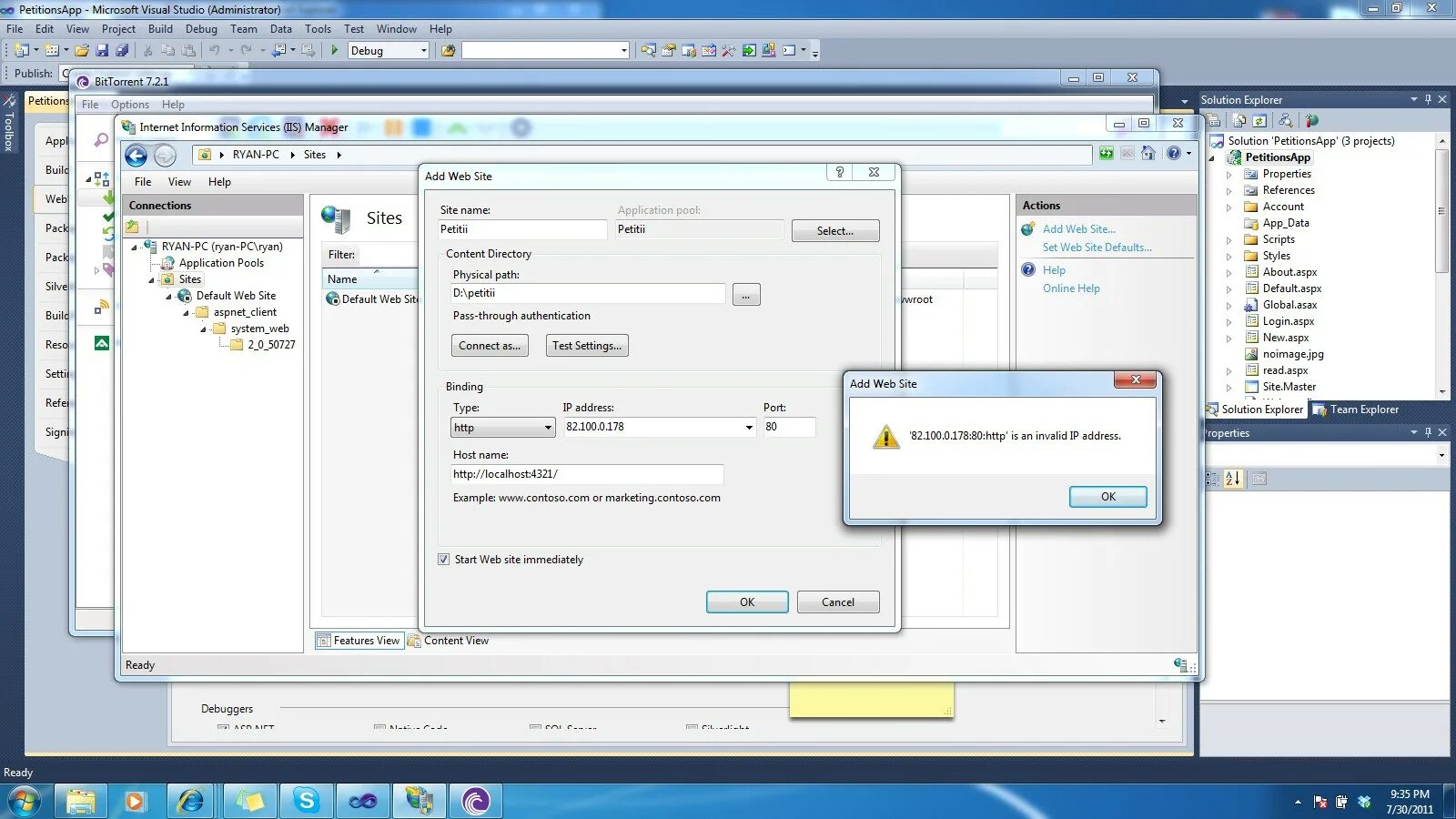1456x819 pixels.
Task: Click the Site name input field
Action: pyautogui.click(x=522, y=229)
